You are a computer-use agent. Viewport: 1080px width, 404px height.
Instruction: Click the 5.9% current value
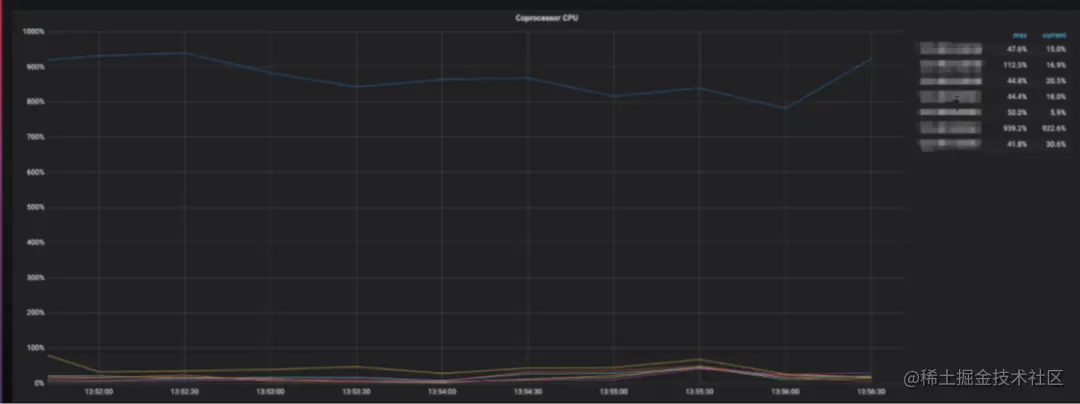(1058, 112)
